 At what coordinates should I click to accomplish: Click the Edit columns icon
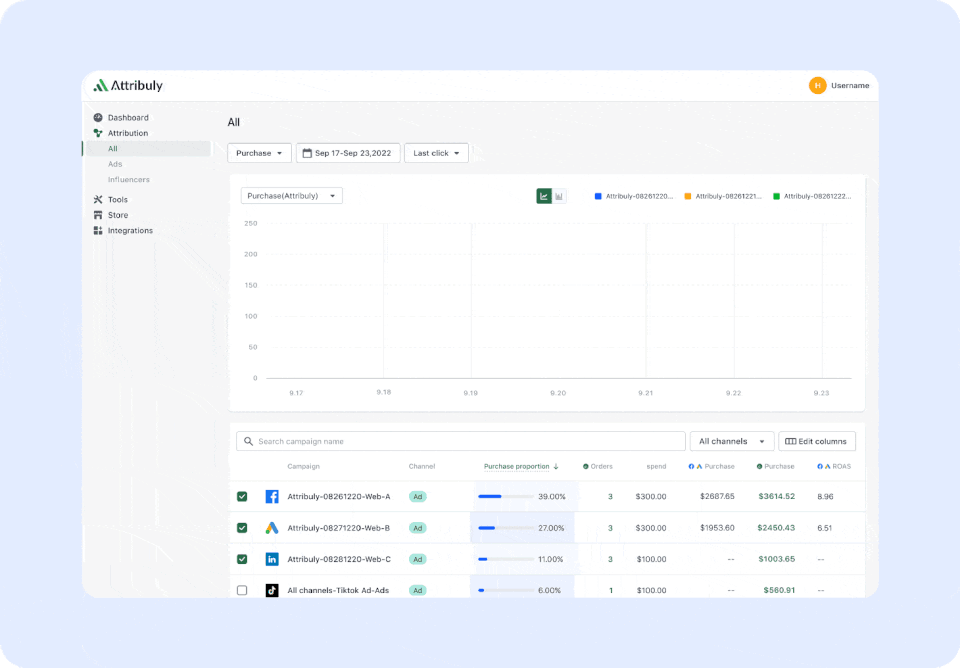(x=790, y=441)
